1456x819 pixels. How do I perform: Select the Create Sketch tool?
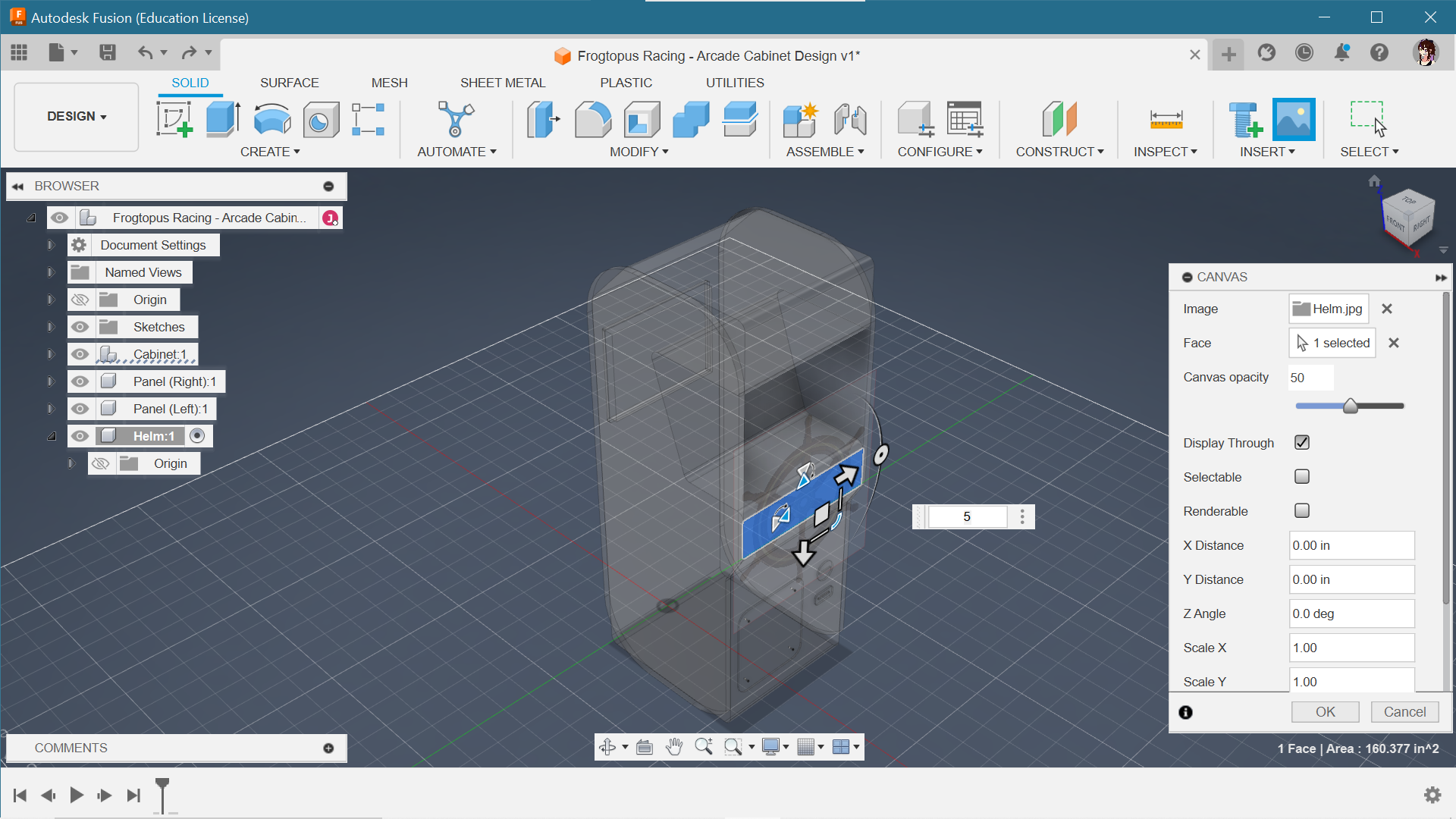pos(174,120)
